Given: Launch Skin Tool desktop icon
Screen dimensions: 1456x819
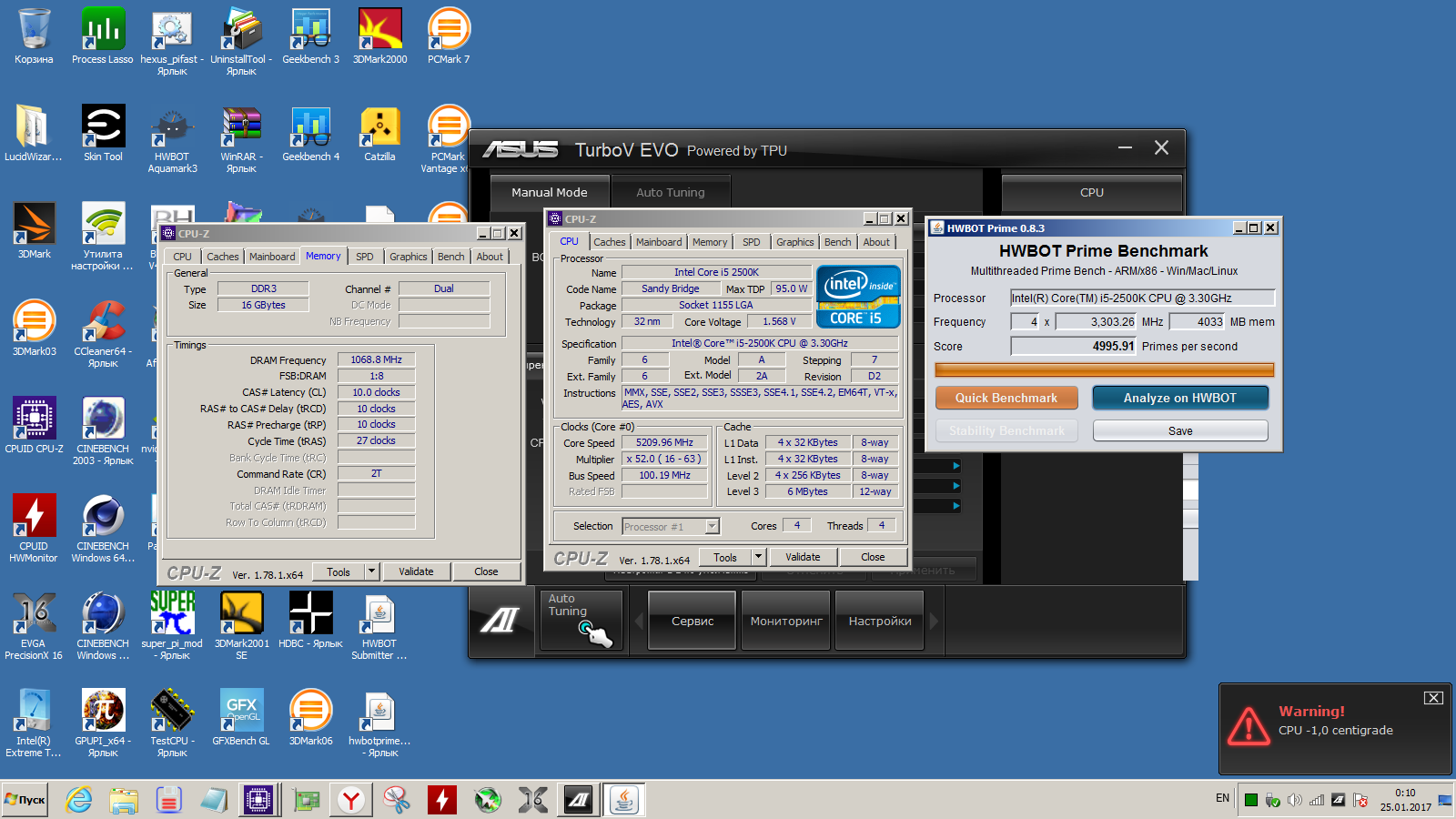Looking at the screenshot, I should tap(103, 134).
